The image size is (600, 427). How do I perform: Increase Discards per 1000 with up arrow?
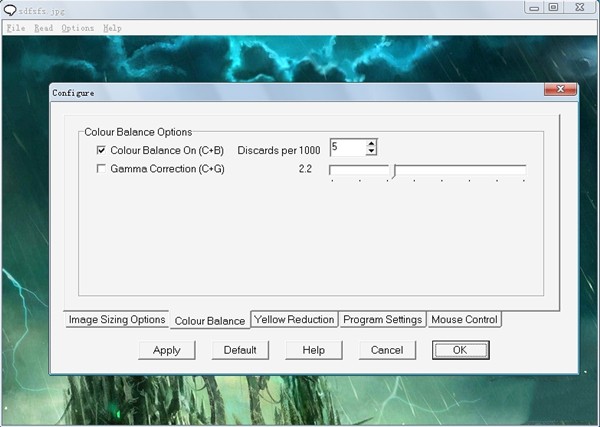(371, 143)
